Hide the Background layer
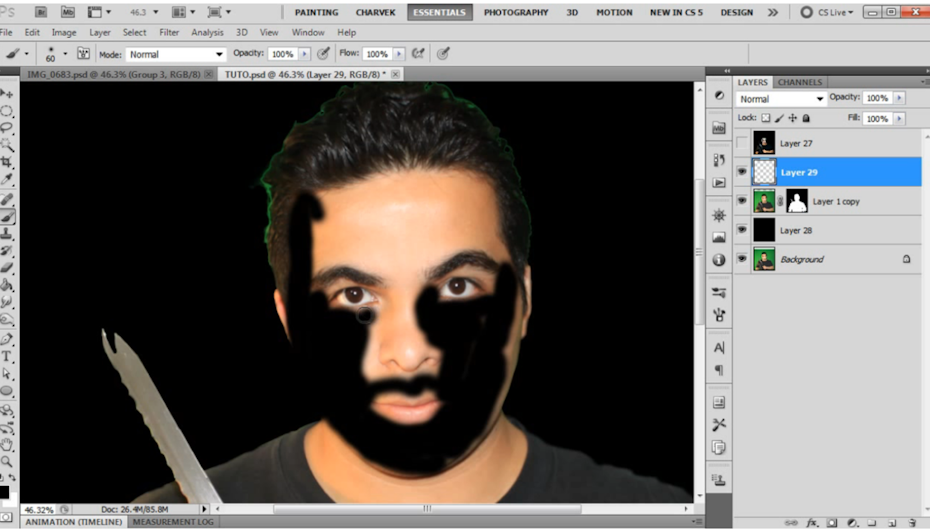Viewport: 930px width, 532px height. click(742, 259)
